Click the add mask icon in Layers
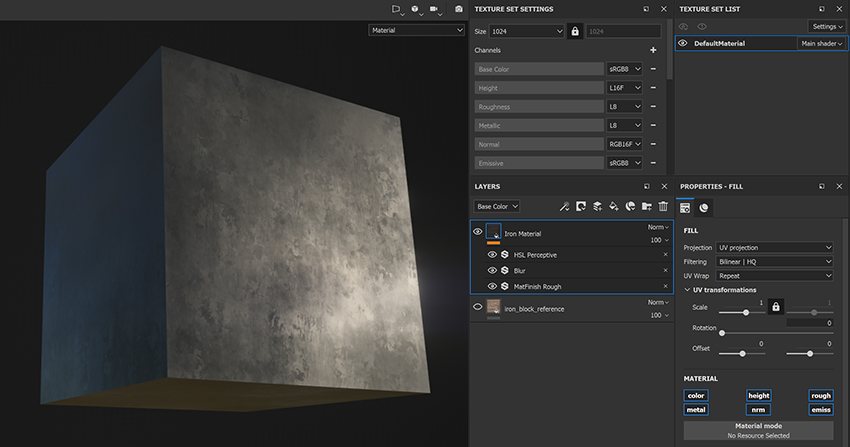Viewport: 850px width, 447px height. tap(580, 206)
